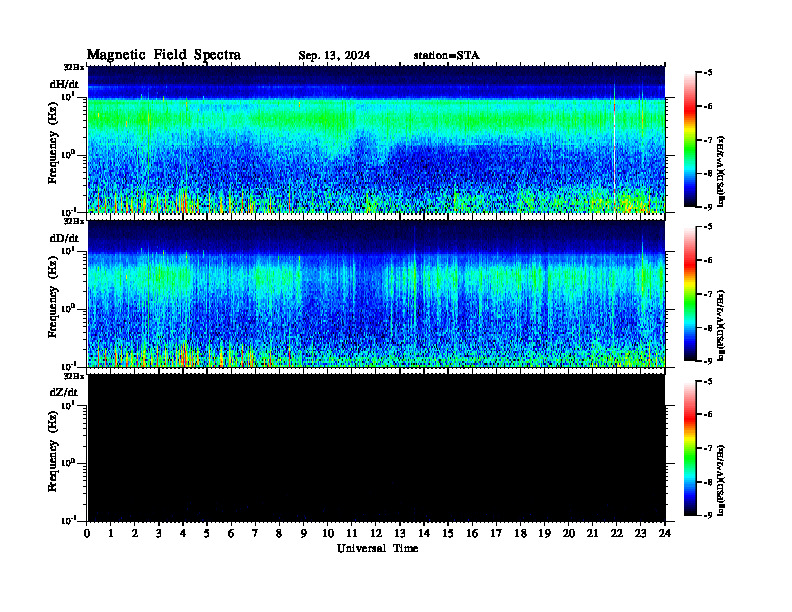This screenshot has width=792, height=612.
Task: Click the dD/dt spectrogram plot
Action: [376, 293]
